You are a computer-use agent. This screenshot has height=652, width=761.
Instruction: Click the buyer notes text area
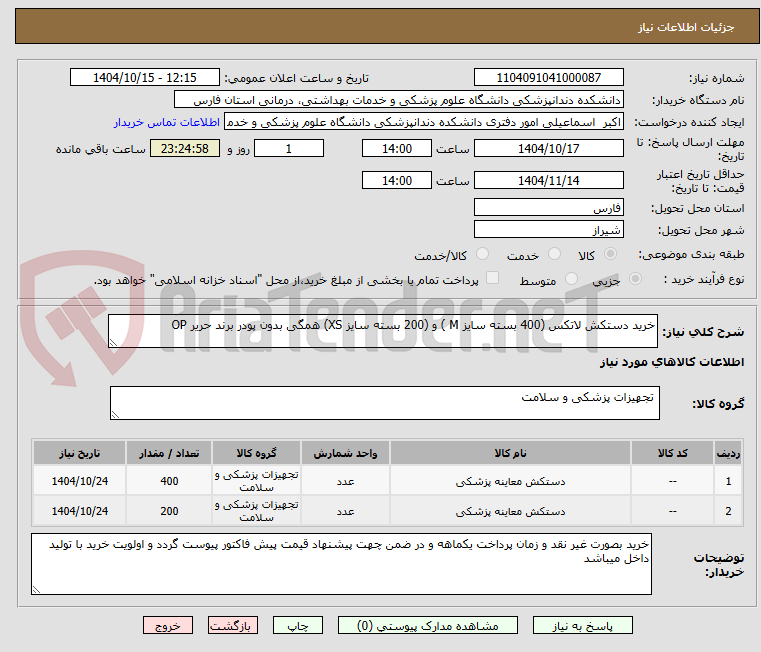pyautogui.click(x=341, y=564)
